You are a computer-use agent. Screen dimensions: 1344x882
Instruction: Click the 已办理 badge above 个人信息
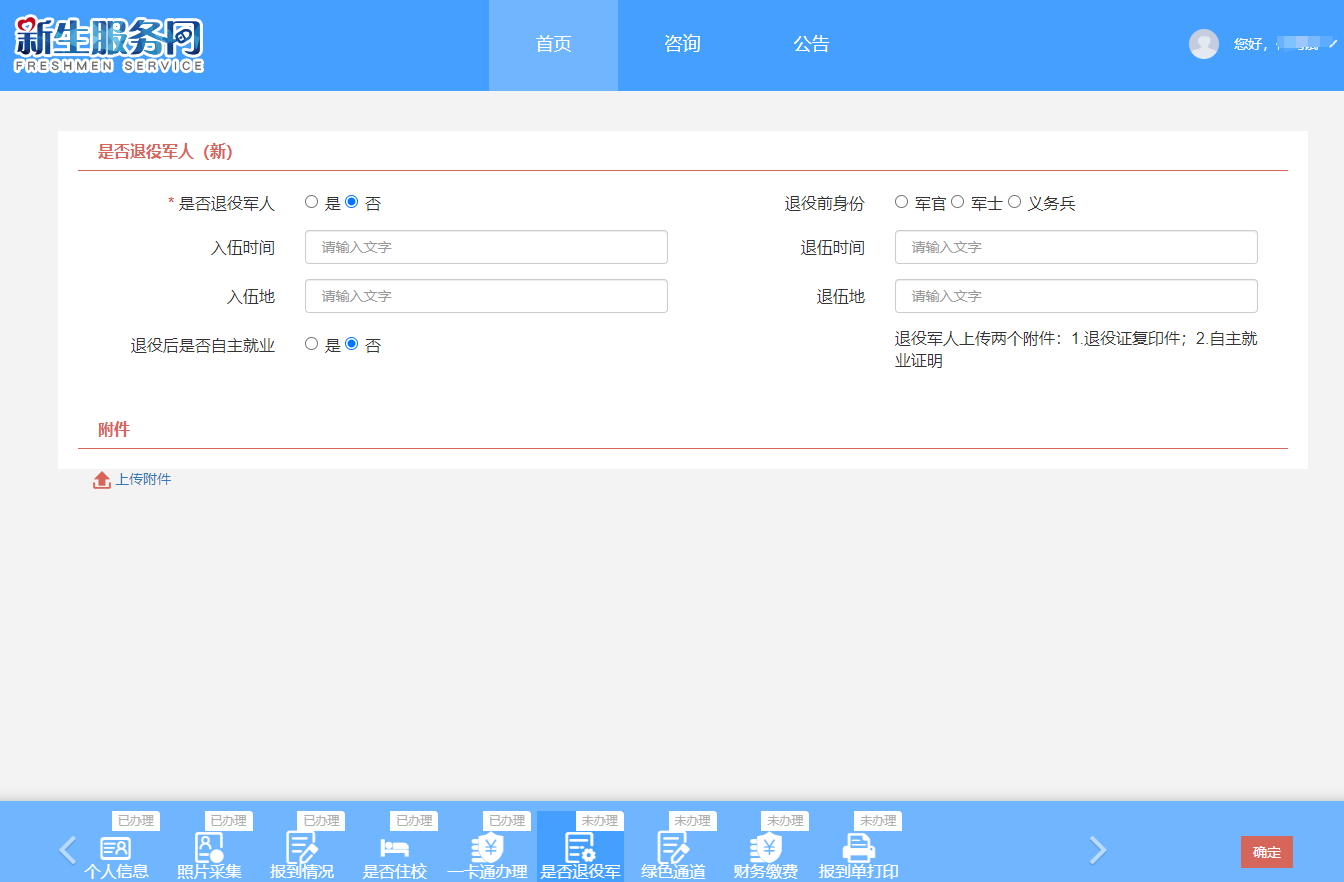click(x=136, y=821)
